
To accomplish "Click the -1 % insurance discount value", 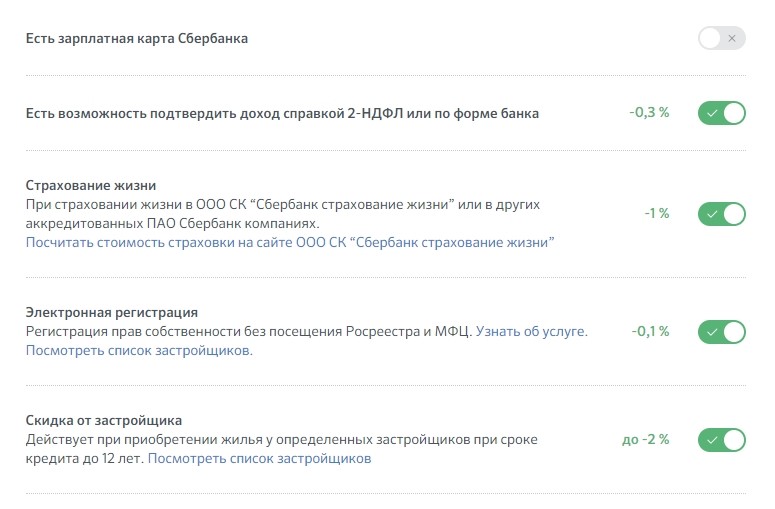I will tap(657, 213).
